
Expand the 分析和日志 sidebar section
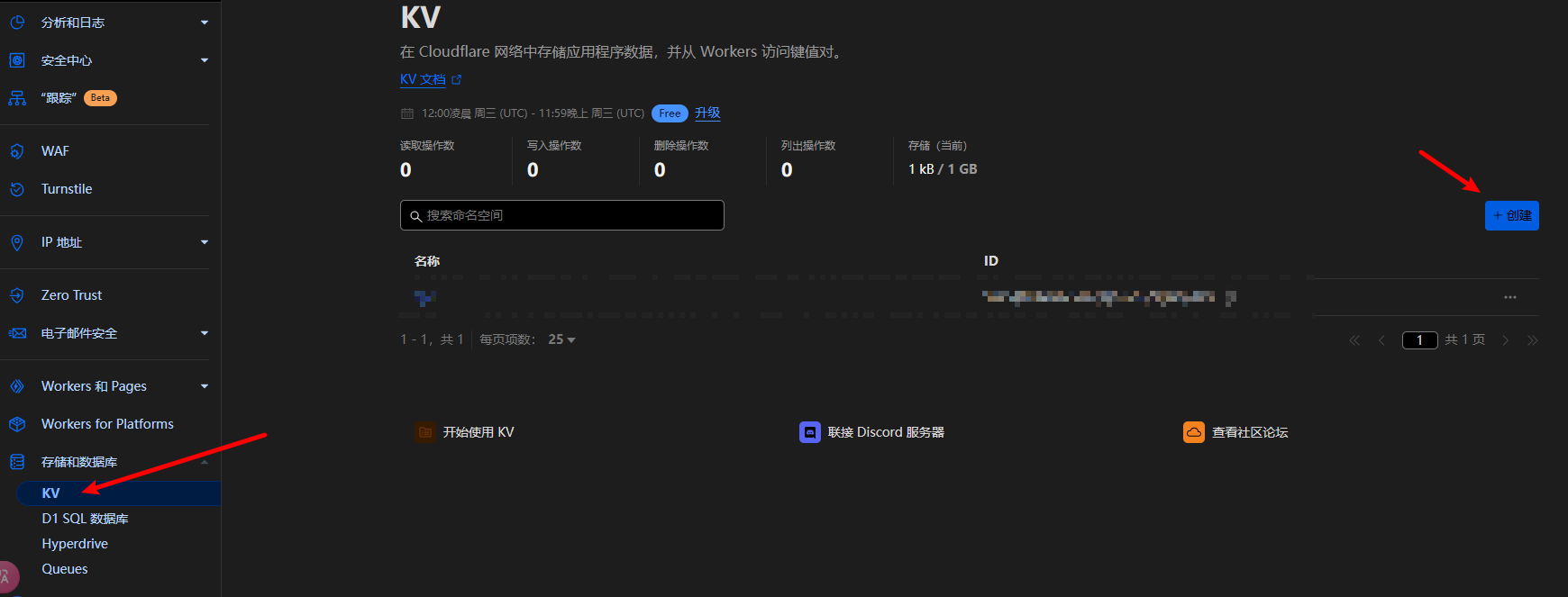coord(205,23)
